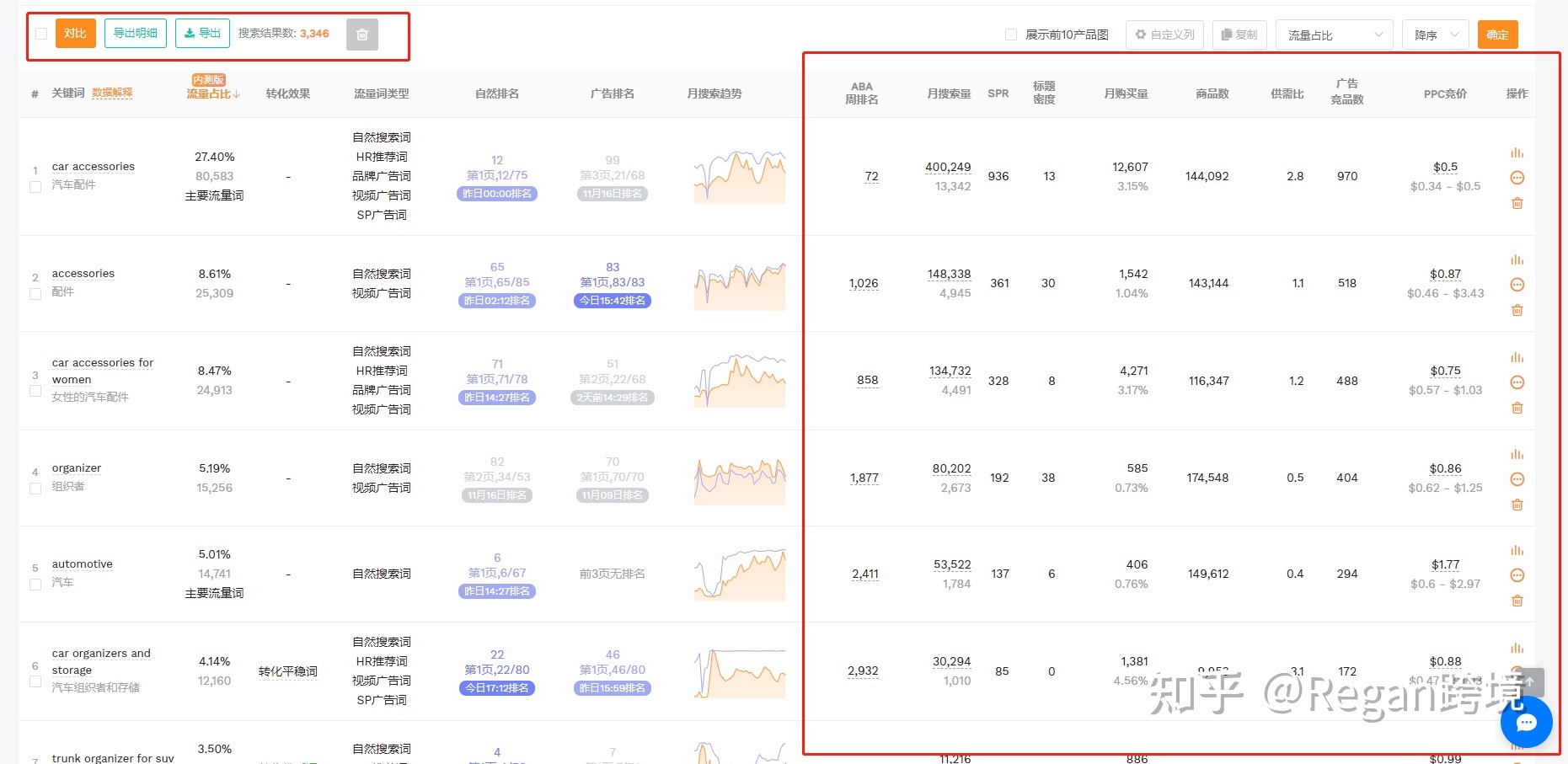This screenshot has height=764, width=1568.
Task: Click the 导出明细 button
Action: (x=135, y=34)
